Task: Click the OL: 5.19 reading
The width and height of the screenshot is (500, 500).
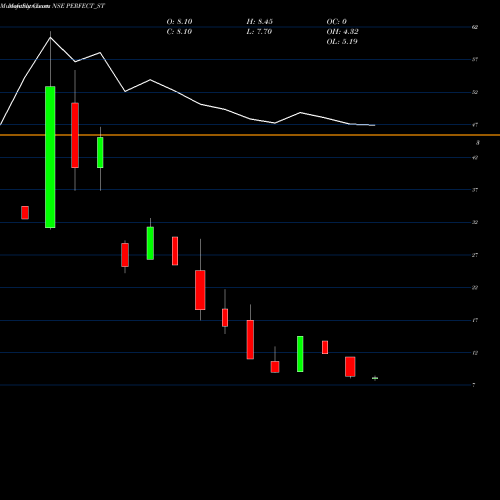Action: coord(342,41)
